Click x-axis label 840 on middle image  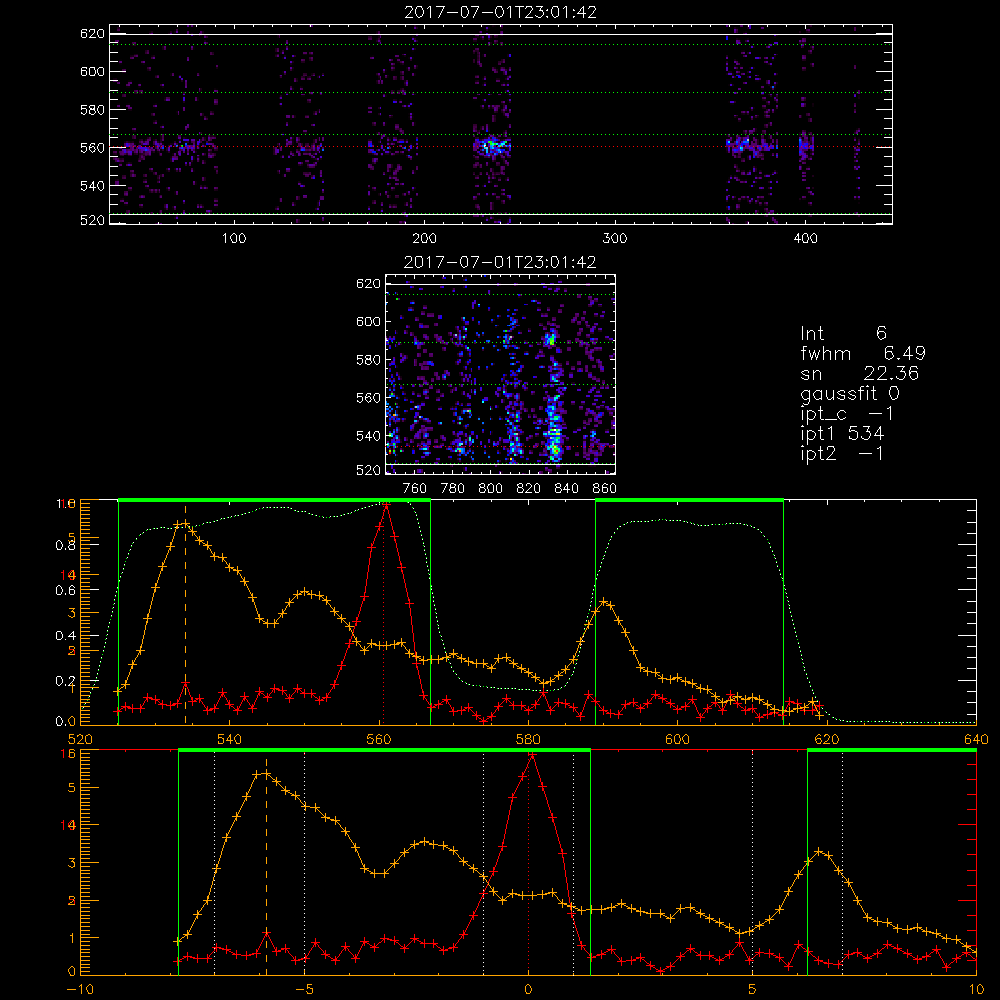pyautogui.click(x=566, y=489)
